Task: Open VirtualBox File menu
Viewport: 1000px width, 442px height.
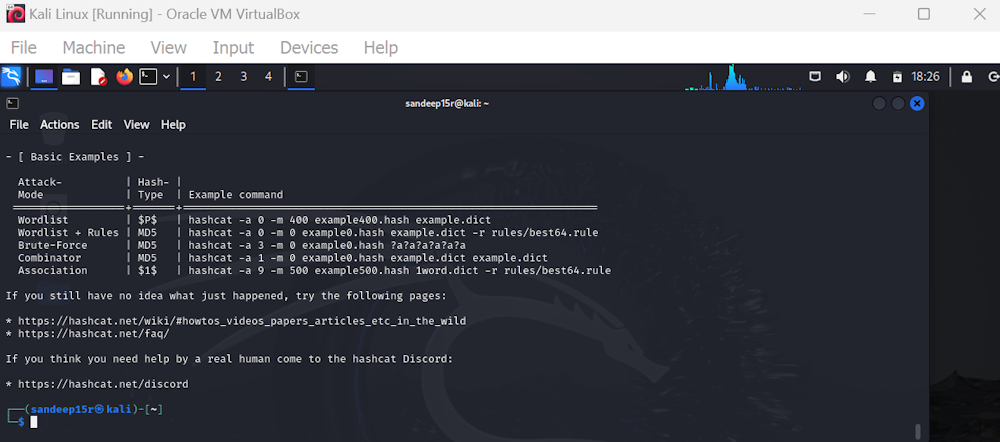Action: tap(24, 48)
